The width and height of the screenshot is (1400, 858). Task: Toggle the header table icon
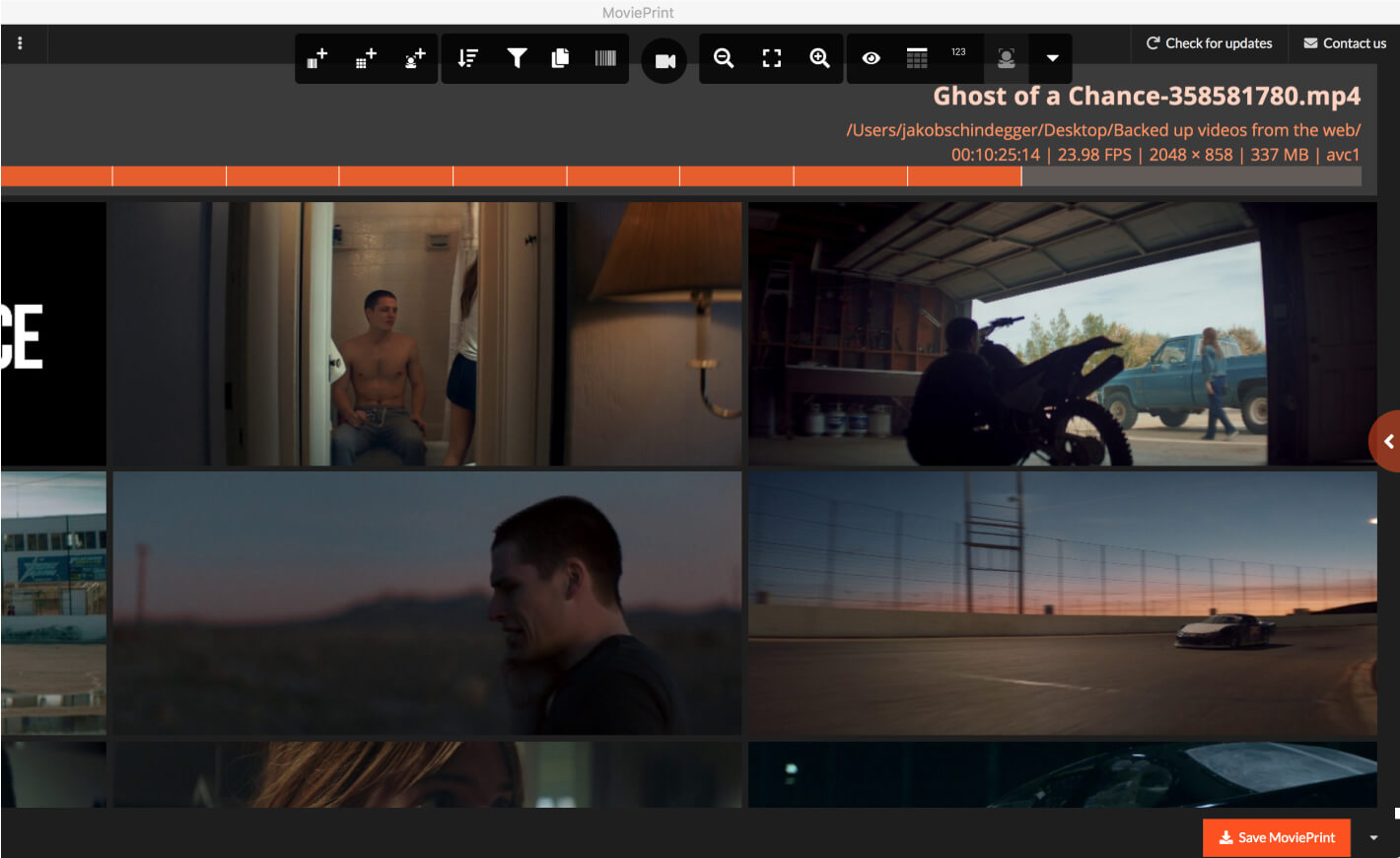917,58
